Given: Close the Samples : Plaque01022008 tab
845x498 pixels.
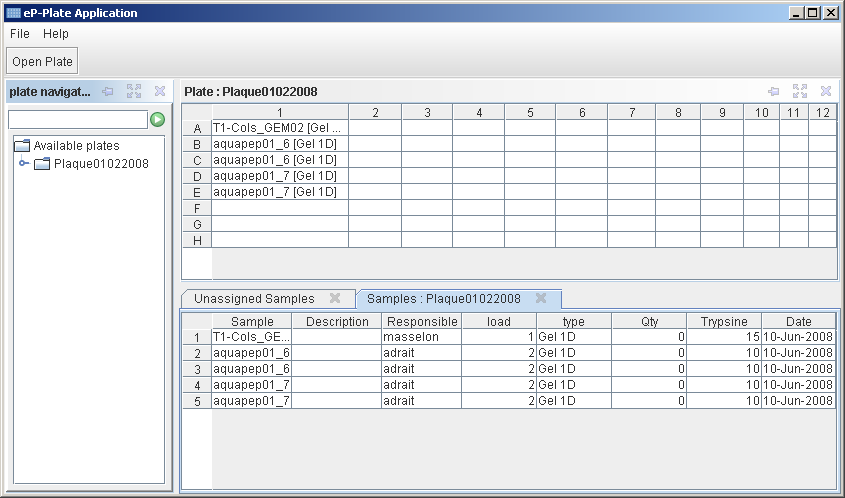Looking at the screenshot, I should pyautogui.click(x=541, y=298).
